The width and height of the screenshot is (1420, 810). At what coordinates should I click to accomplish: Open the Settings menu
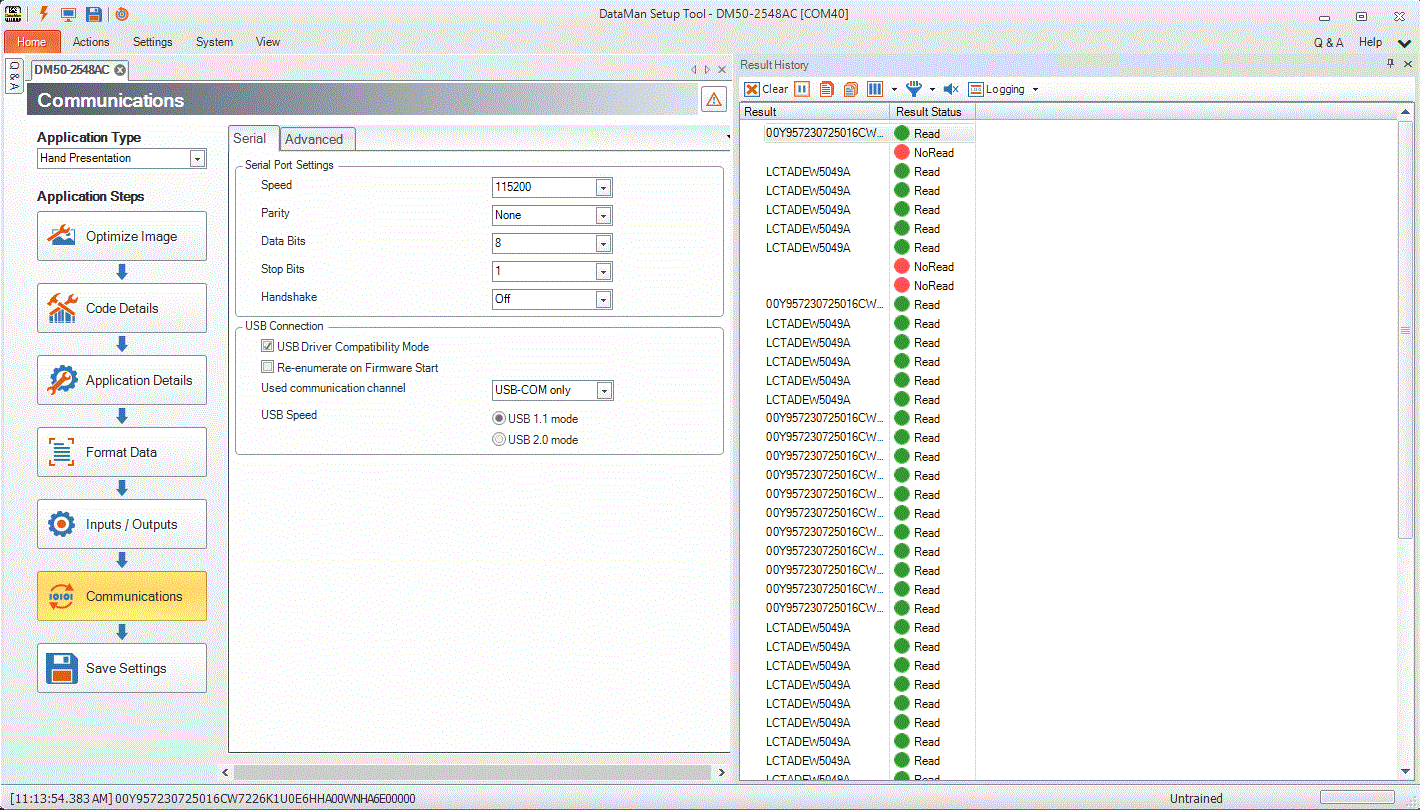coord(153,42)
